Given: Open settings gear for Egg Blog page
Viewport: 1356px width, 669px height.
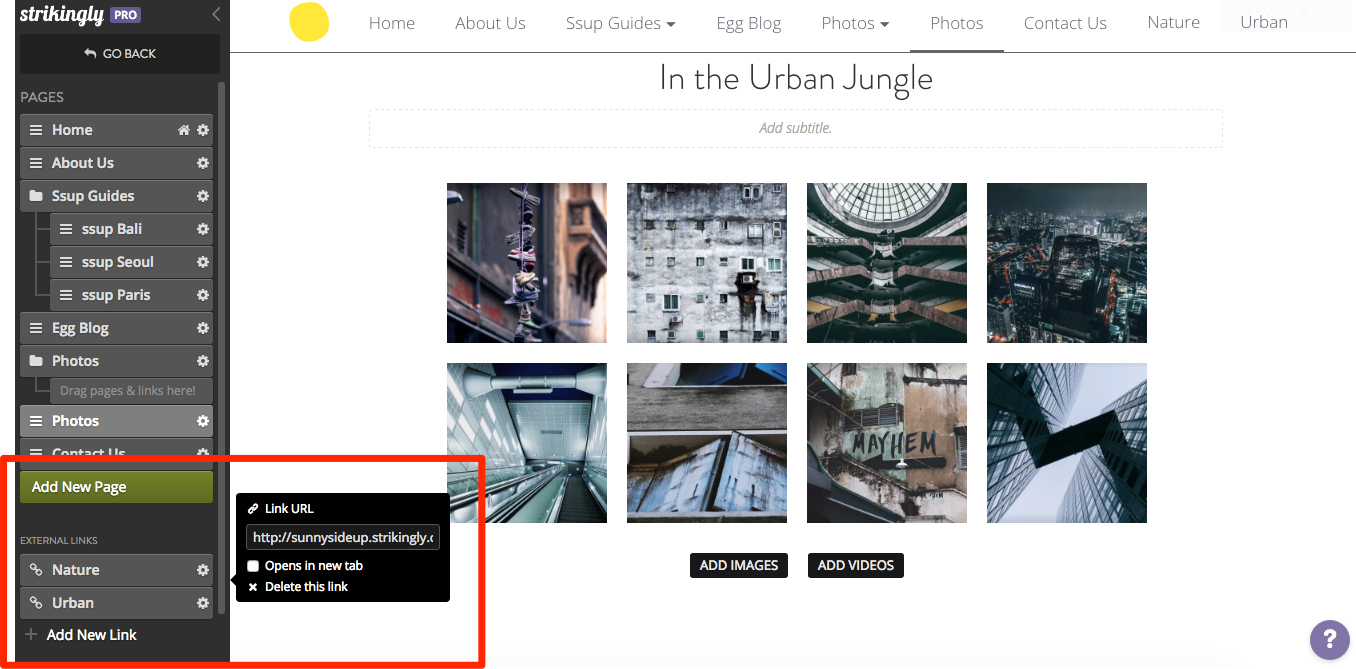Looking at the screenshot, I should coord(203,328).
